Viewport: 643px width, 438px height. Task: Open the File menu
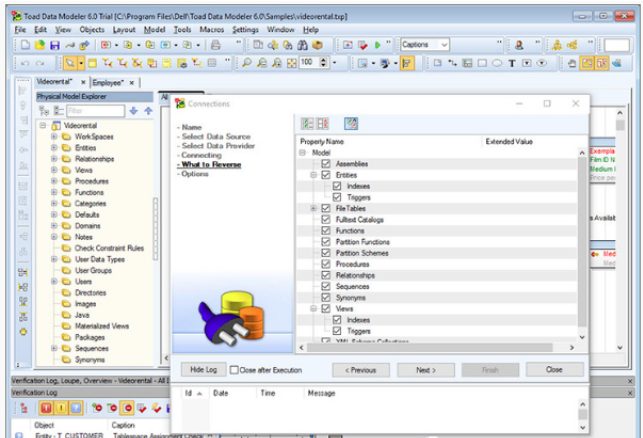click(x=20, y=30)
